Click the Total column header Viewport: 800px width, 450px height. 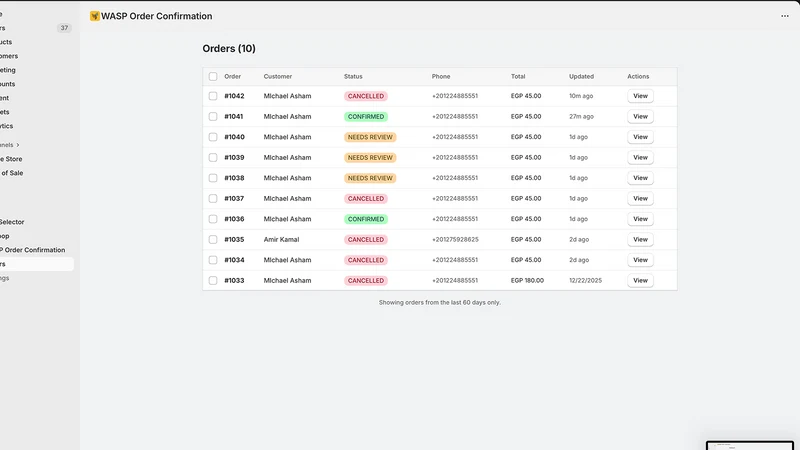(x=518, y=77)
